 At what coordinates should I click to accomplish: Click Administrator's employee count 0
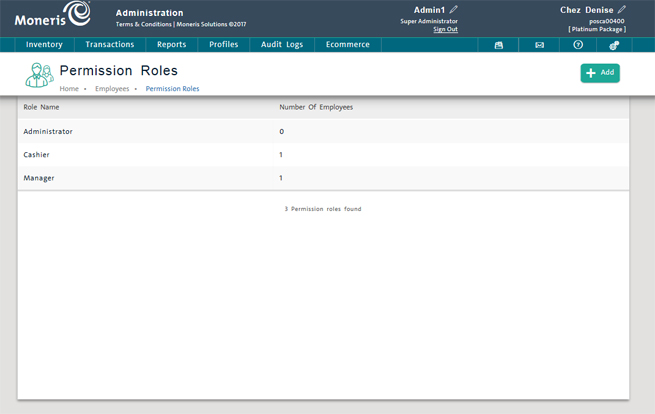[x=282, y=132]
